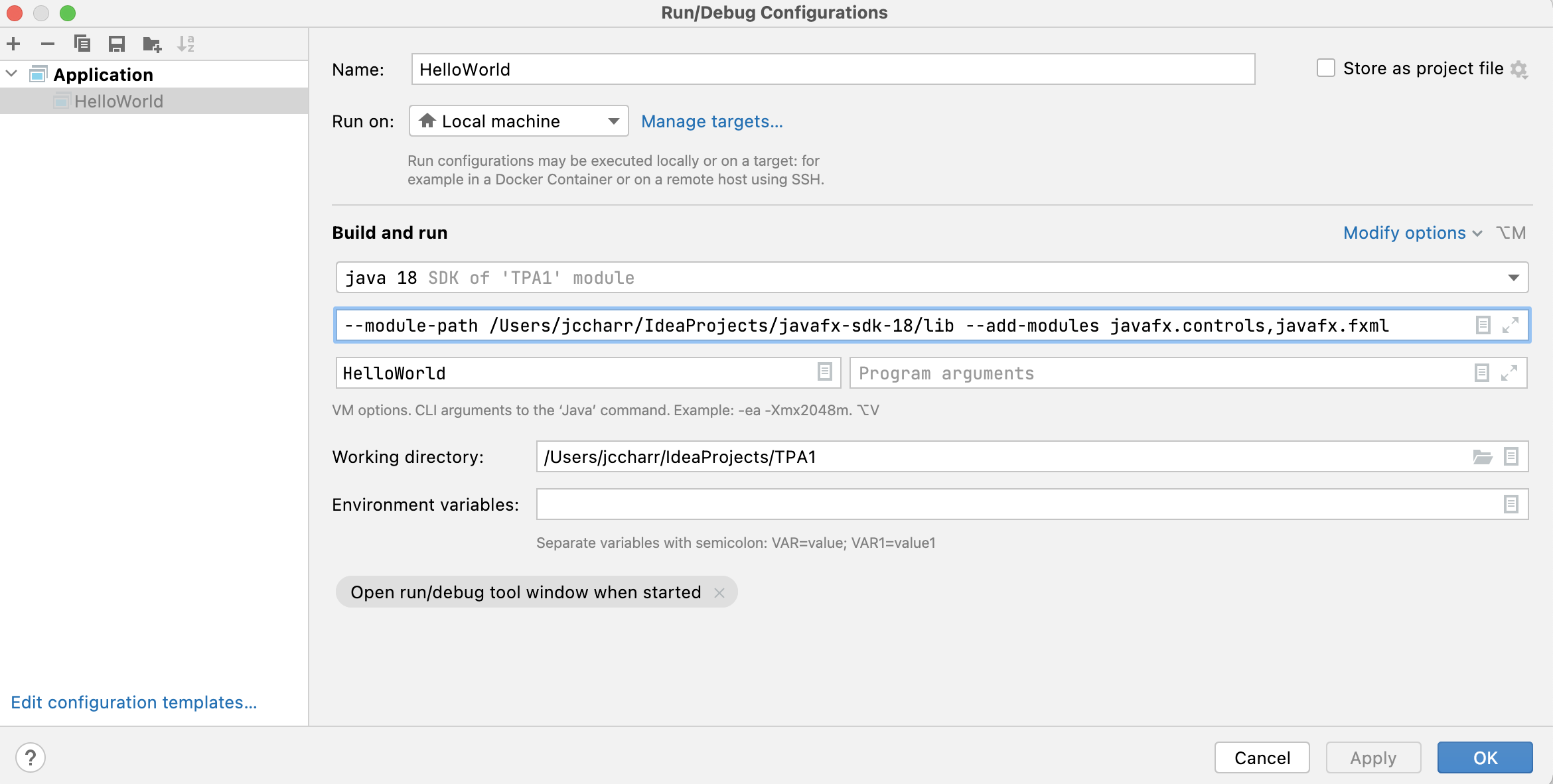Click Manage targets hyperlink

(711, 121)
